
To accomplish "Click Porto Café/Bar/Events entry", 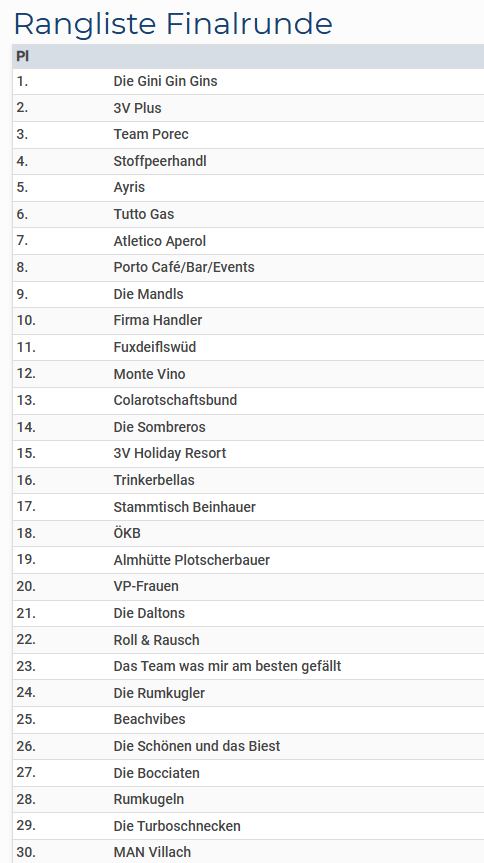I will coord(184,267).
